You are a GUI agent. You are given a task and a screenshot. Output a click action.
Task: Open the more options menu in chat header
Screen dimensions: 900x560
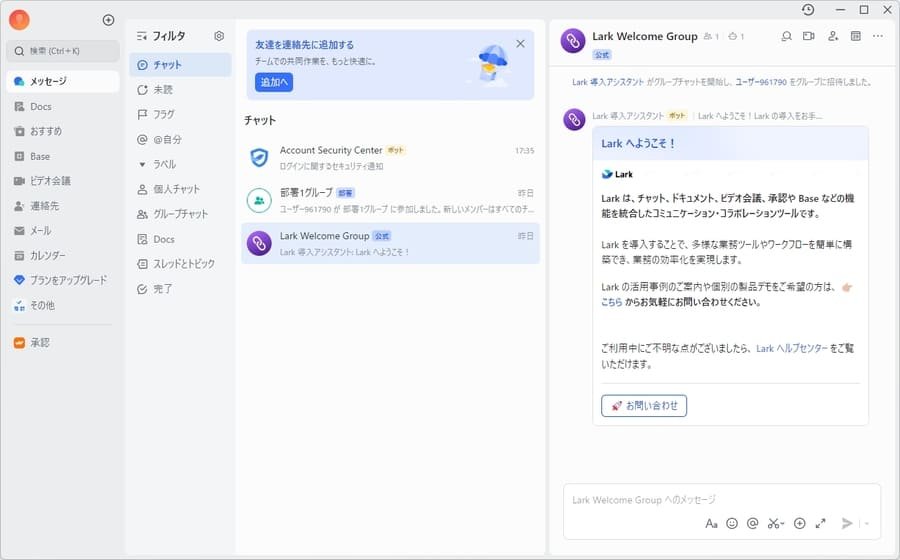878,36
